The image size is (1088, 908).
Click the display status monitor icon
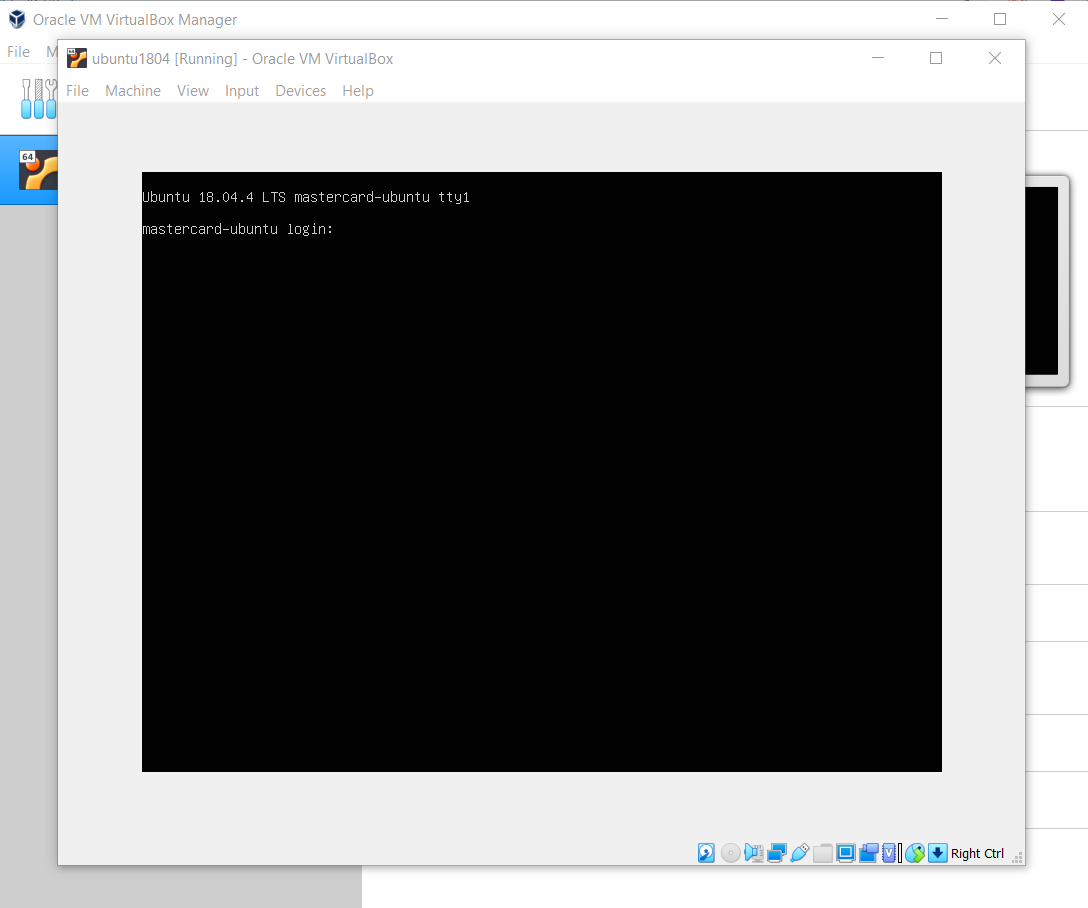[x=846, y=853]
